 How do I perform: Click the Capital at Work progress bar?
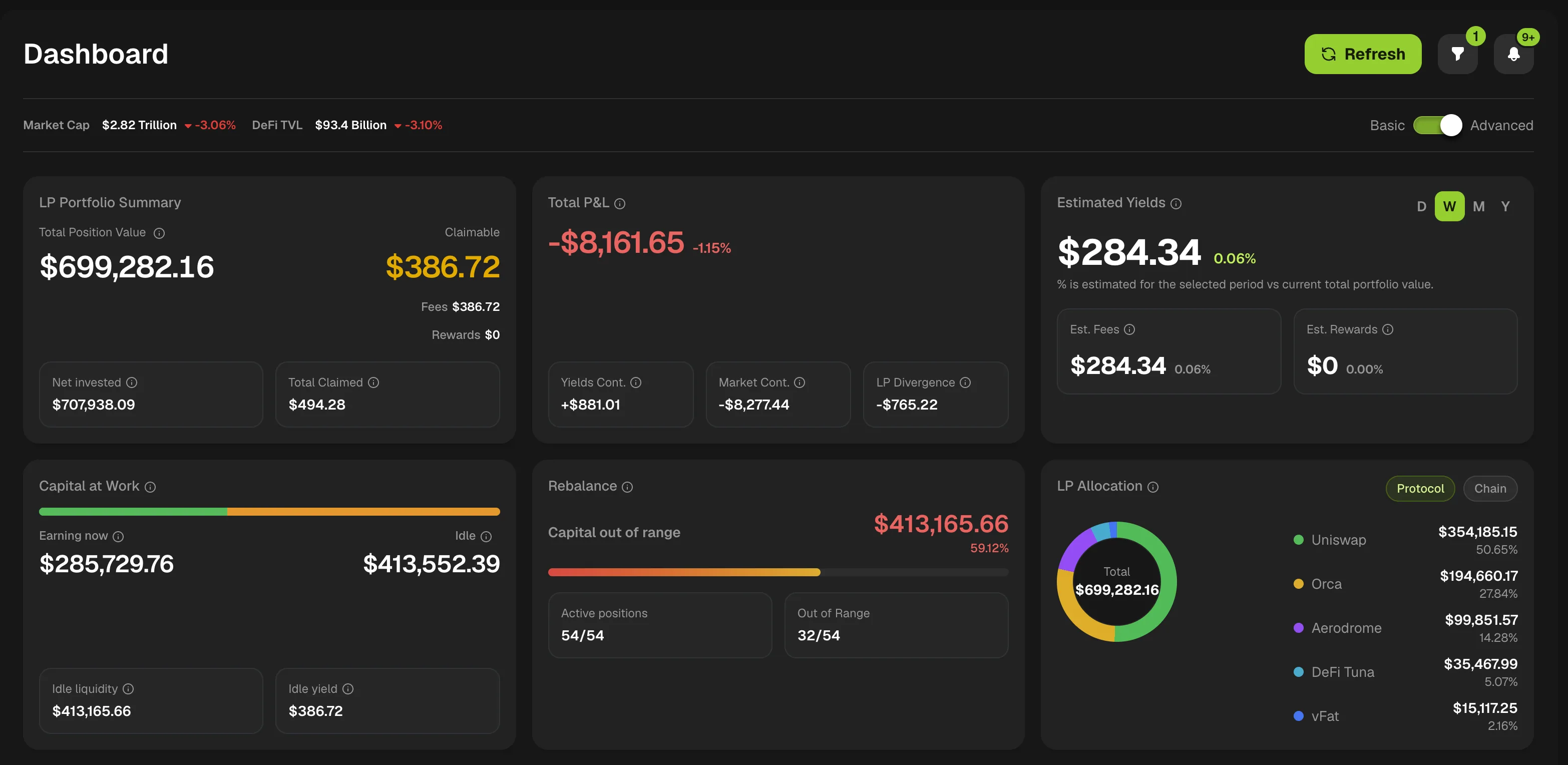(270, 512)
